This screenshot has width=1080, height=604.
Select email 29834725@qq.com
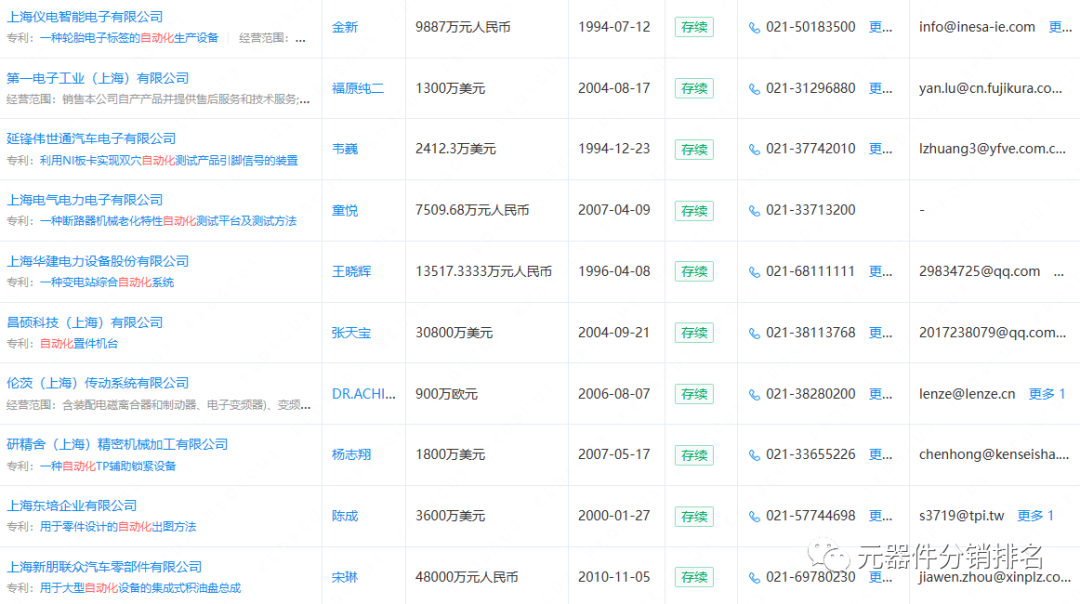pos(979,271)
